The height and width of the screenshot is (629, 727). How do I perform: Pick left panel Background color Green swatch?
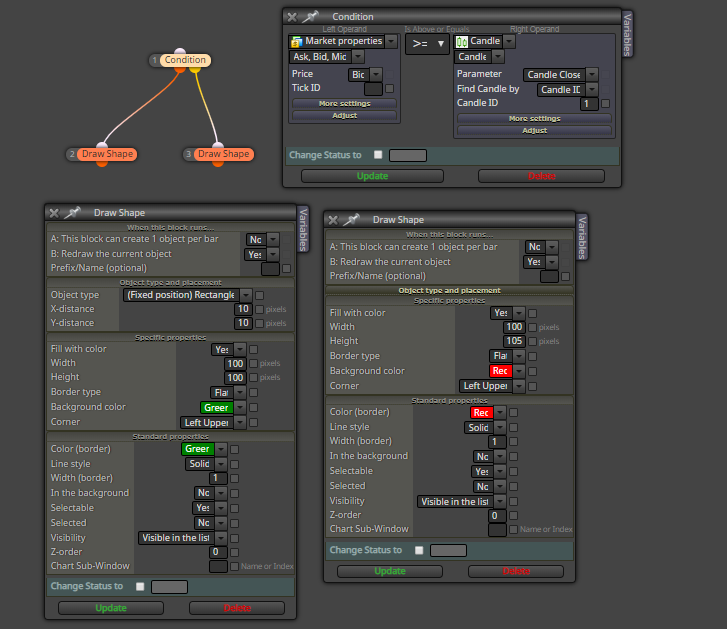(x=216, y=407)
